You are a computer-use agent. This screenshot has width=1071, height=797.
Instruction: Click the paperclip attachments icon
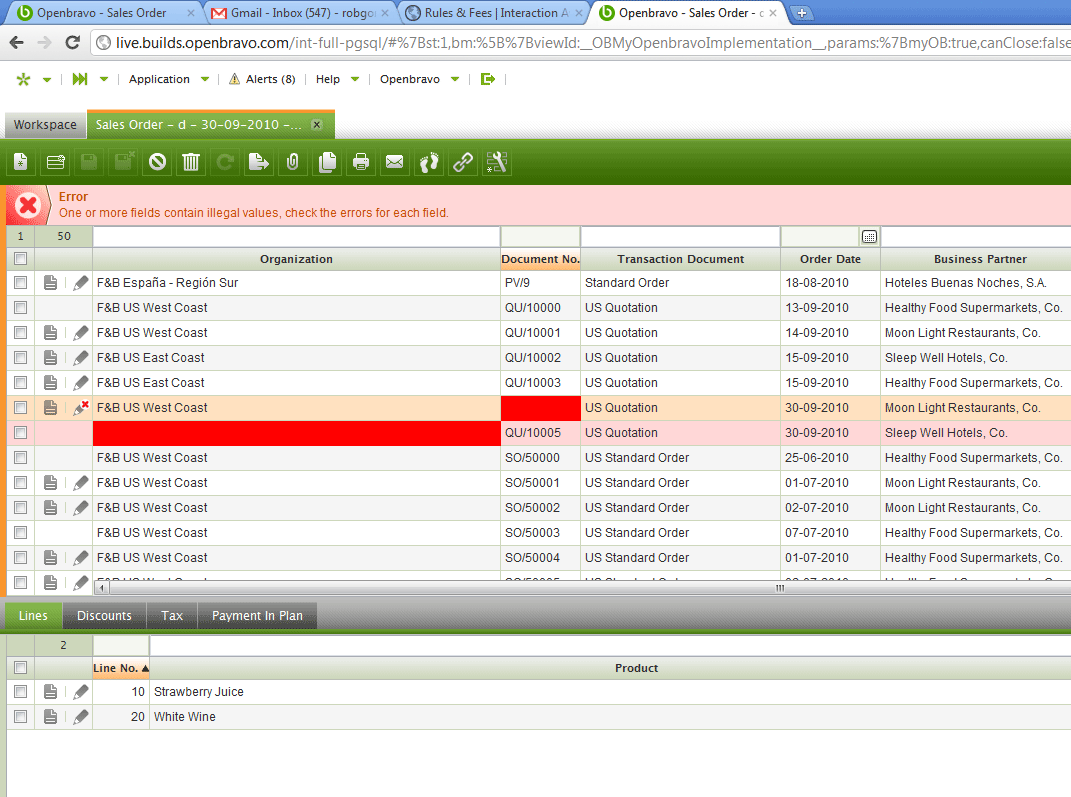[x=292, y=162]
